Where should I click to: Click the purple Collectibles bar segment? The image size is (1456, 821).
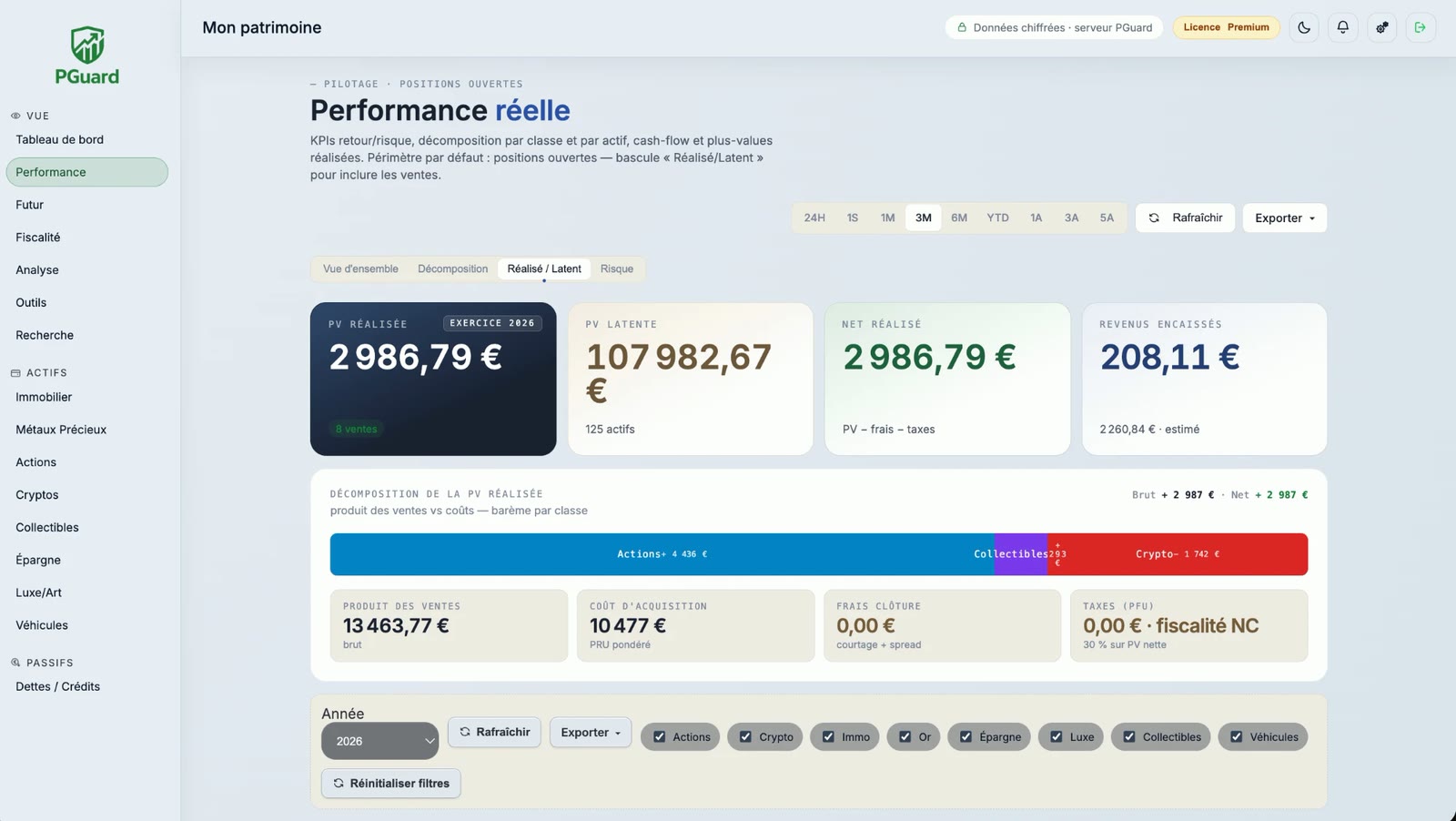(x=1021, y=554)
